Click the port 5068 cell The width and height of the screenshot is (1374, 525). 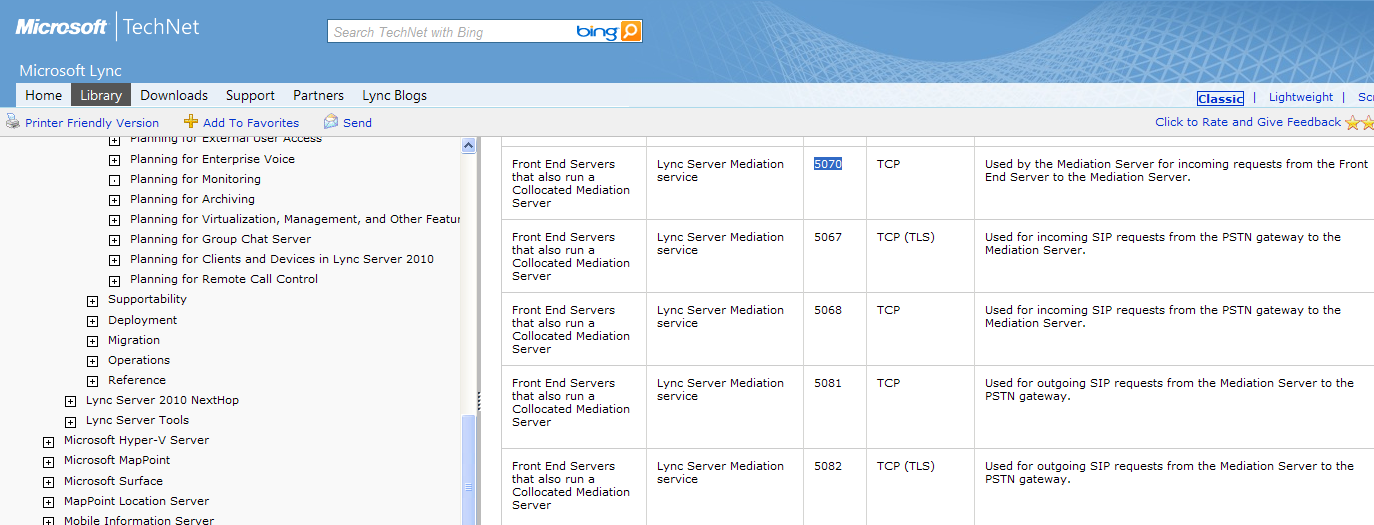[x=828, y=310]
